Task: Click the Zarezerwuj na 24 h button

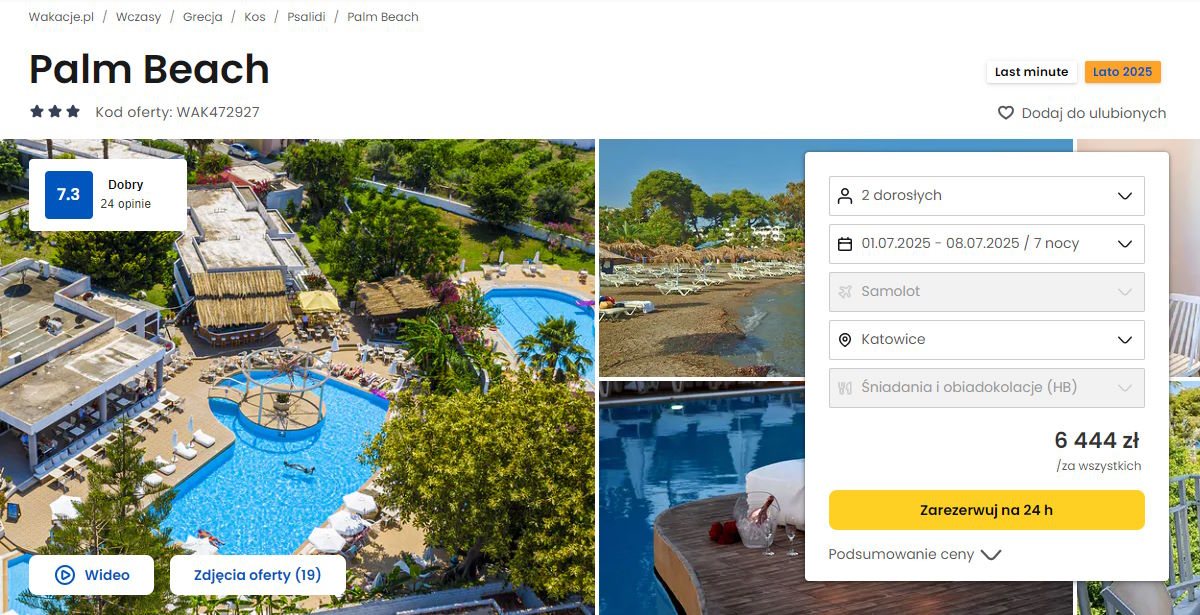Action: tap(987, 510)
